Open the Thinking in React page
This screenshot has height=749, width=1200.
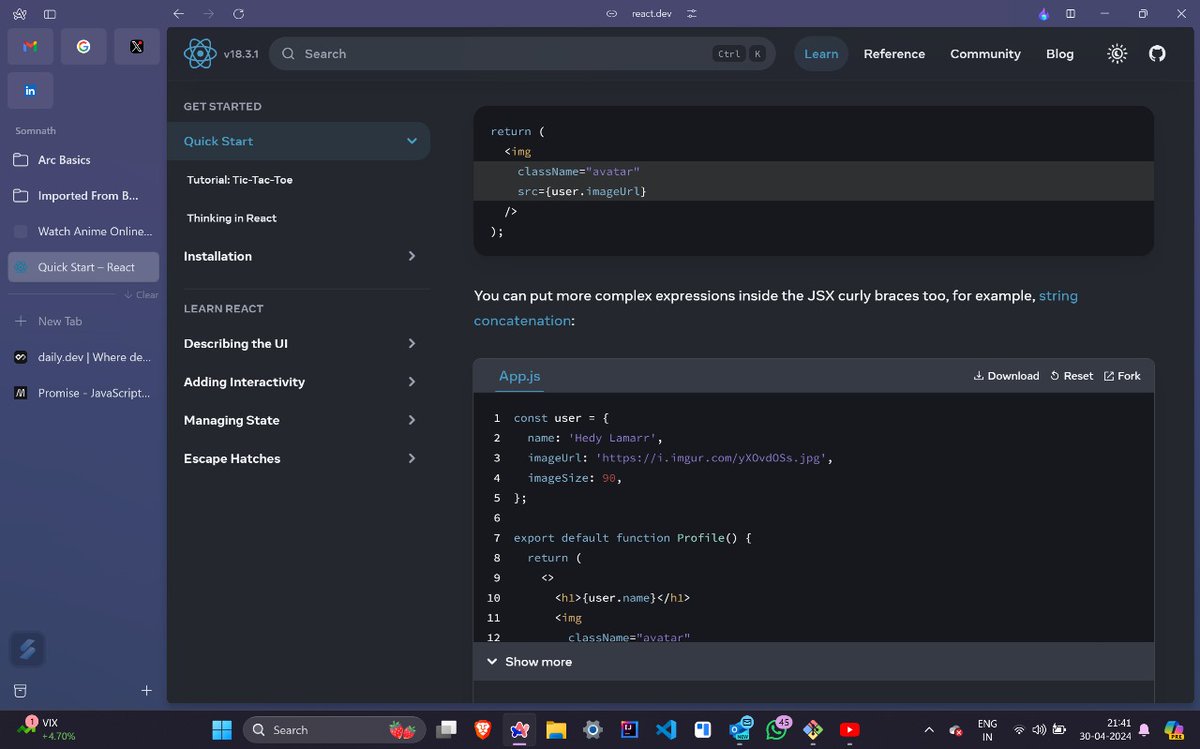coord(232,218)
